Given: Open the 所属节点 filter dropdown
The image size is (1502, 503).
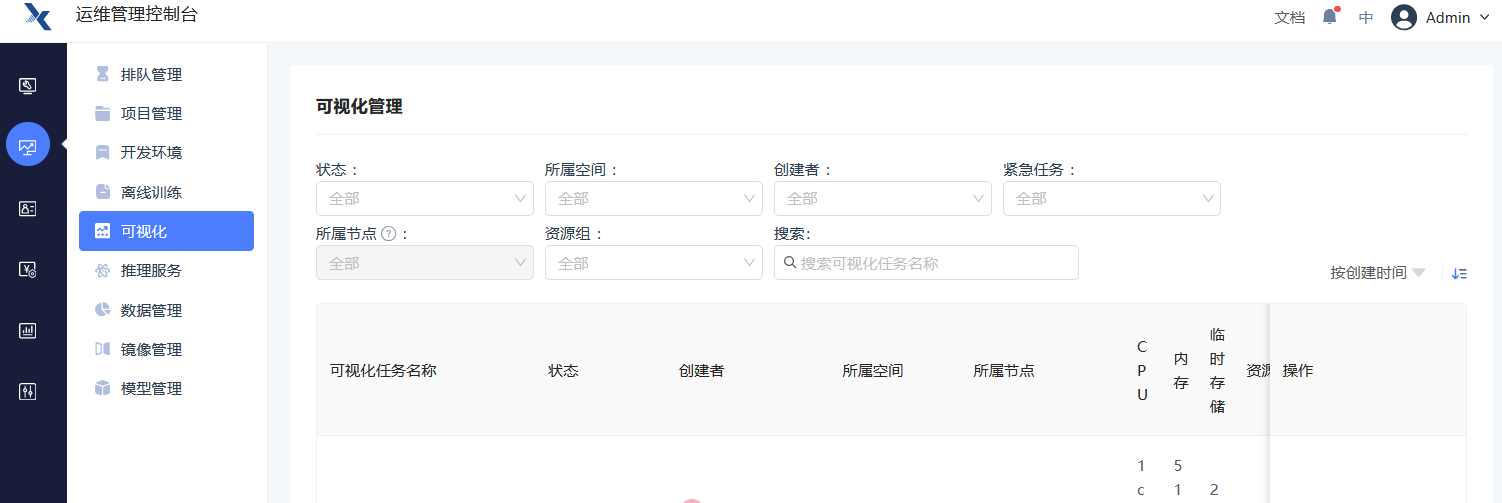Looking at the screenshot, I should [425, 262].
